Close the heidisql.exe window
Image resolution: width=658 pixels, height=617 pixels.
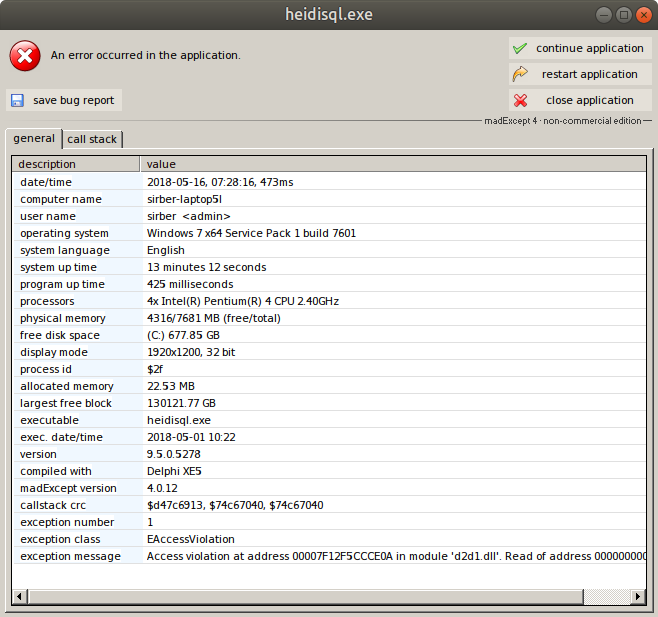[643, 15]
